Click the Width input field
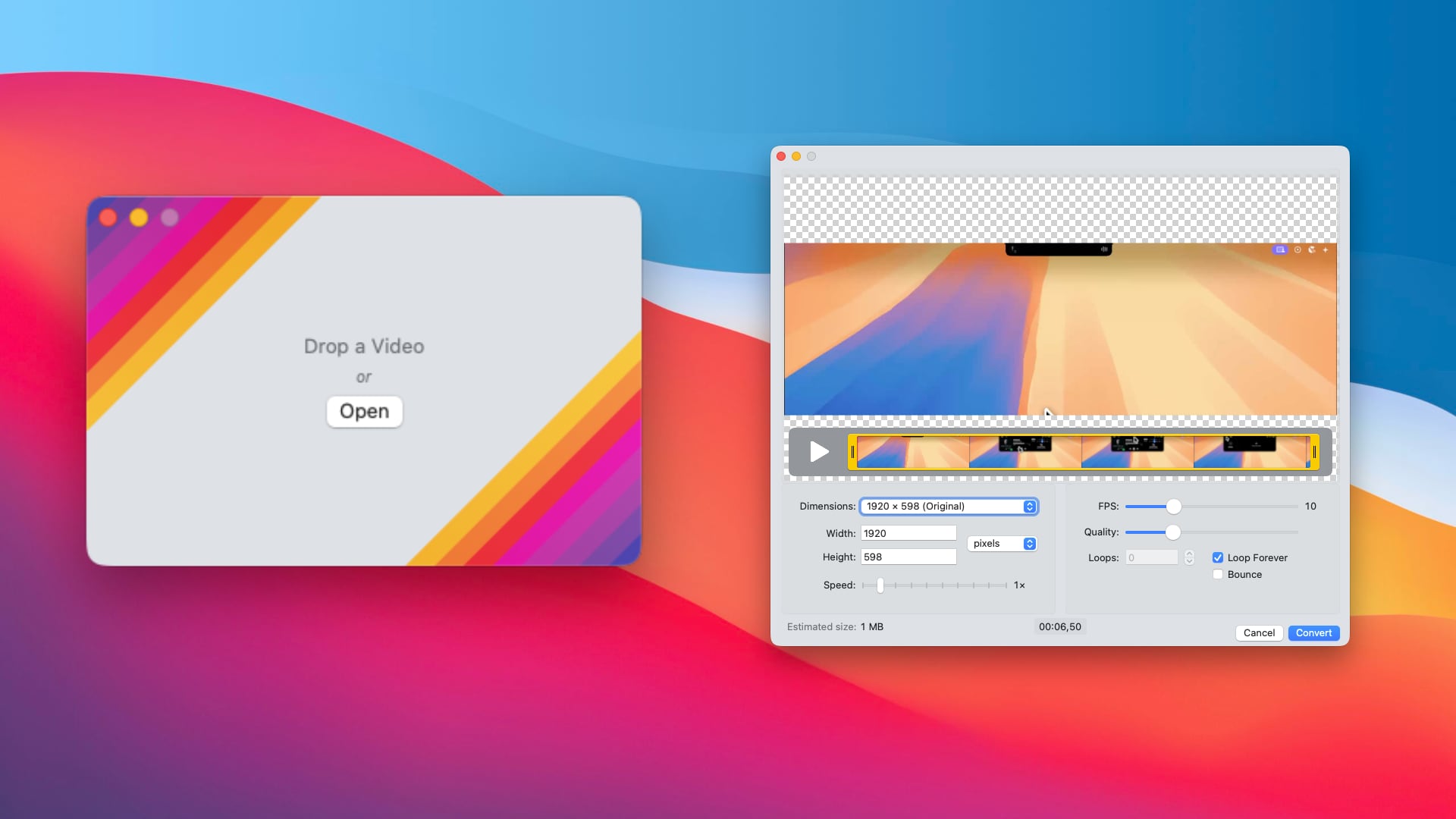Image resolution: width=1456 pixels, height=819 pixels. point(908,534)
